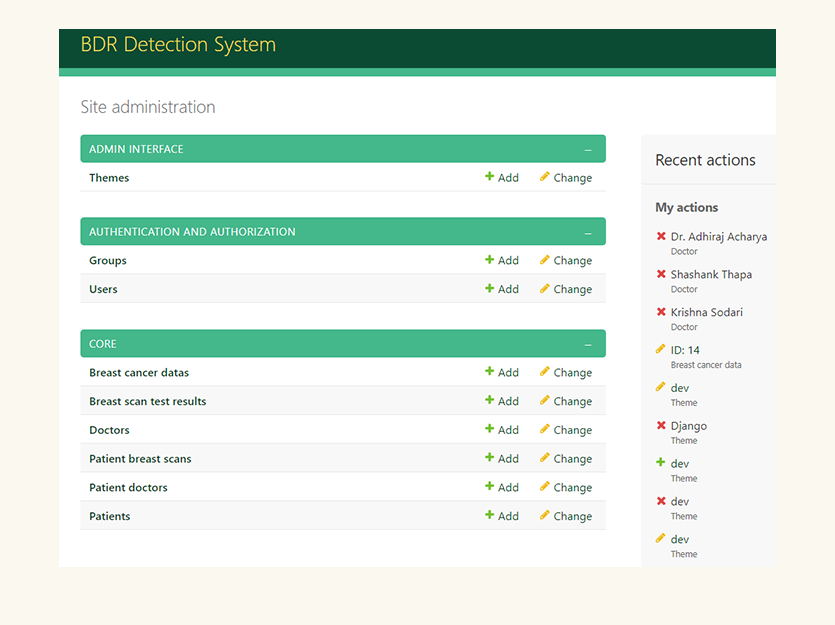The width and height of the screenshot is (835, 625).
Task: Browse the Patient breast scans list
Action: (140, 459)
